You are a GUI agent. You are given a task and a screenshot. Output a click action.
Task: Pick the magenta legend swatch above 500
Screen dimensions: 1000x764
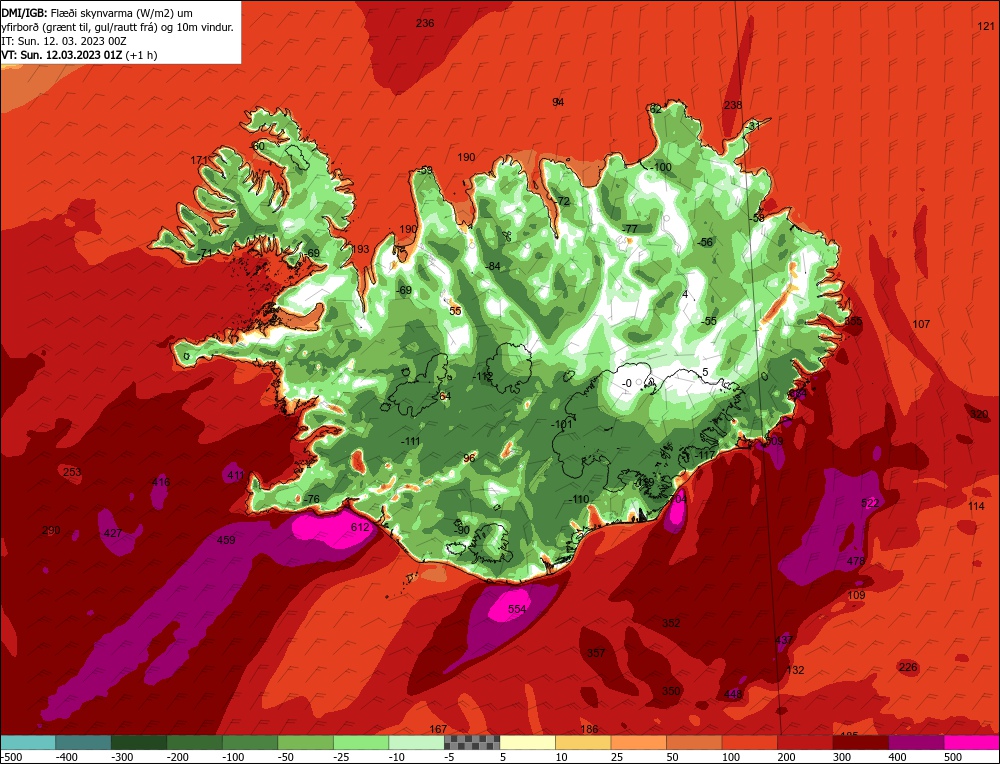[971, 742]
